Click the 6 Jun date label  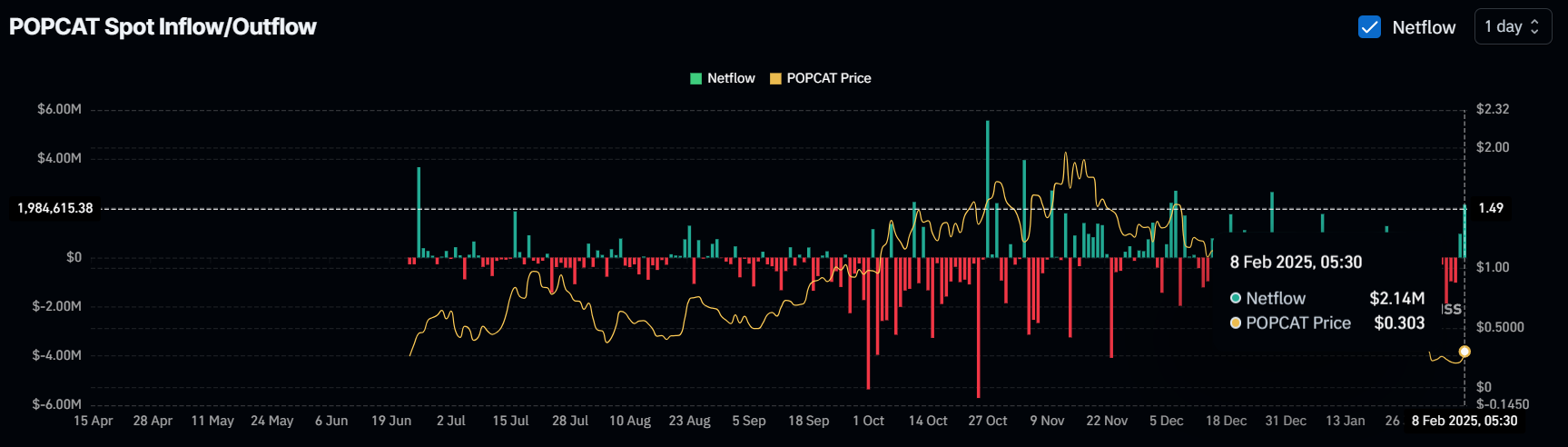tap(331, 421)
